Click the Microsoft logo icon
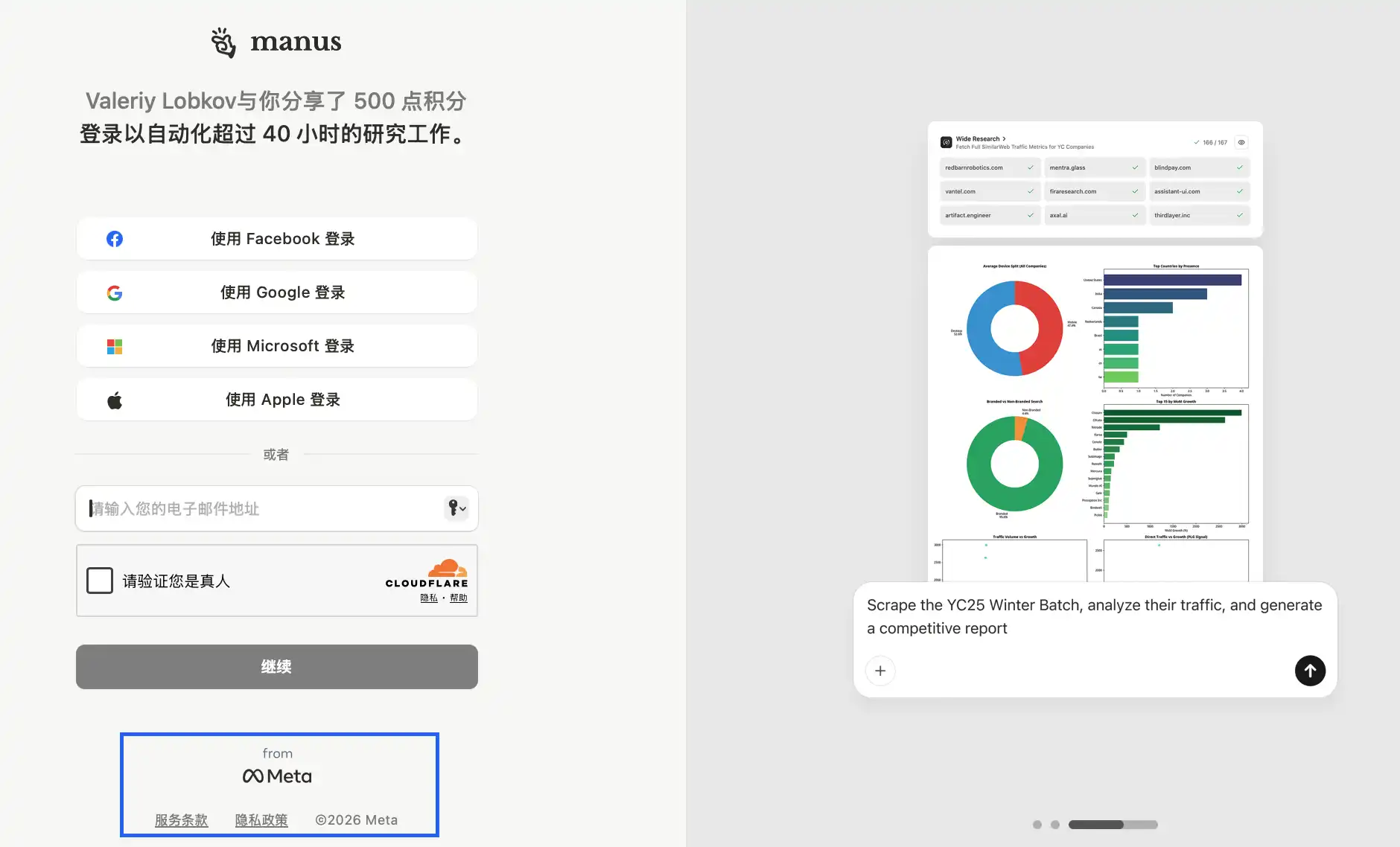The width and height of the screenshot is (1400, 847). tap(115, 346)
